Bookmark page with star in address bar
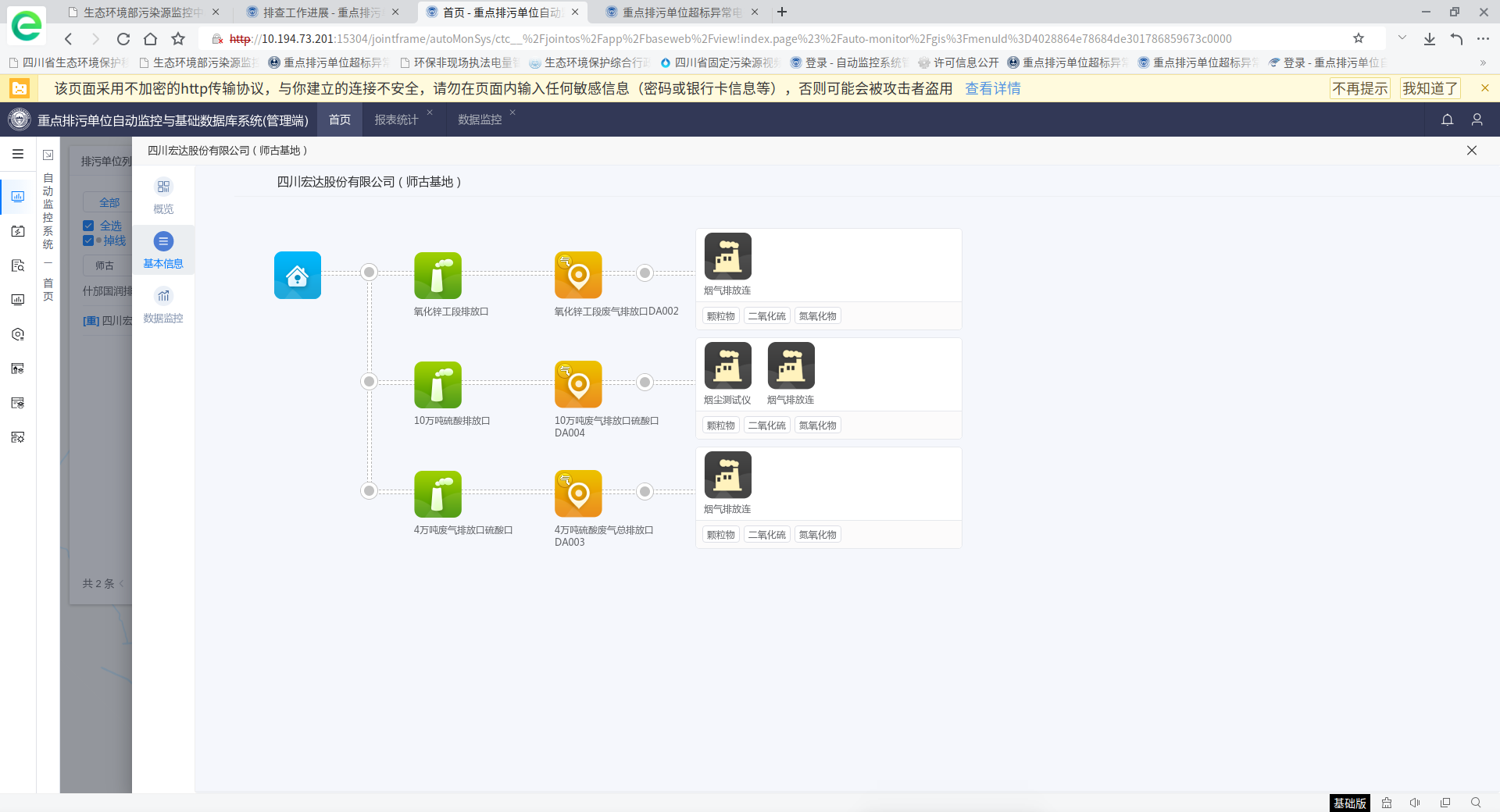The height and width of the screenshot is (812, 1500). [1359, 38]
